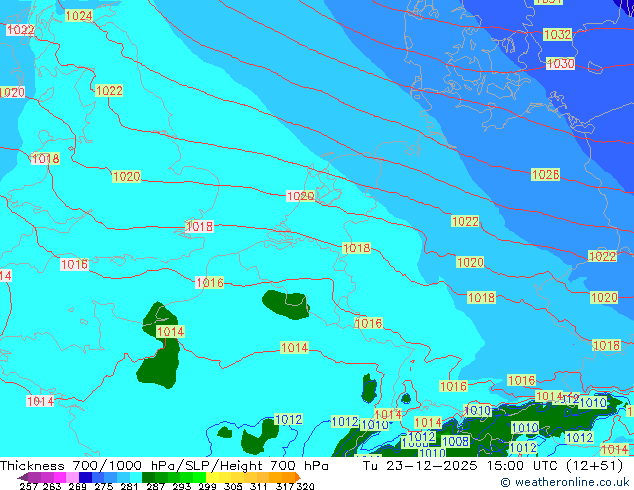This screenshot has height=490, width=634.
Task: Click the legend value 311
Action: pos(259,486)
